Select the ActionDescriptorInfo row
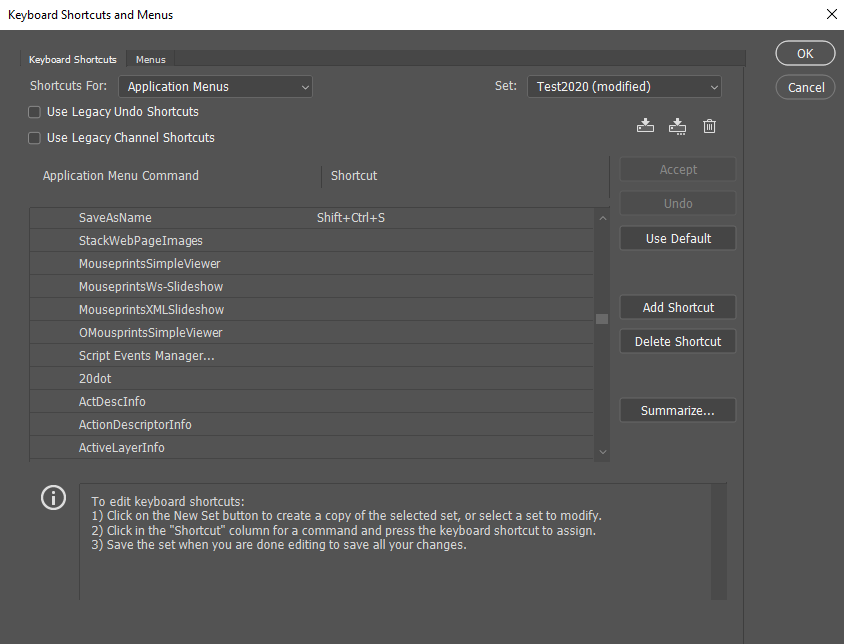 311,425
